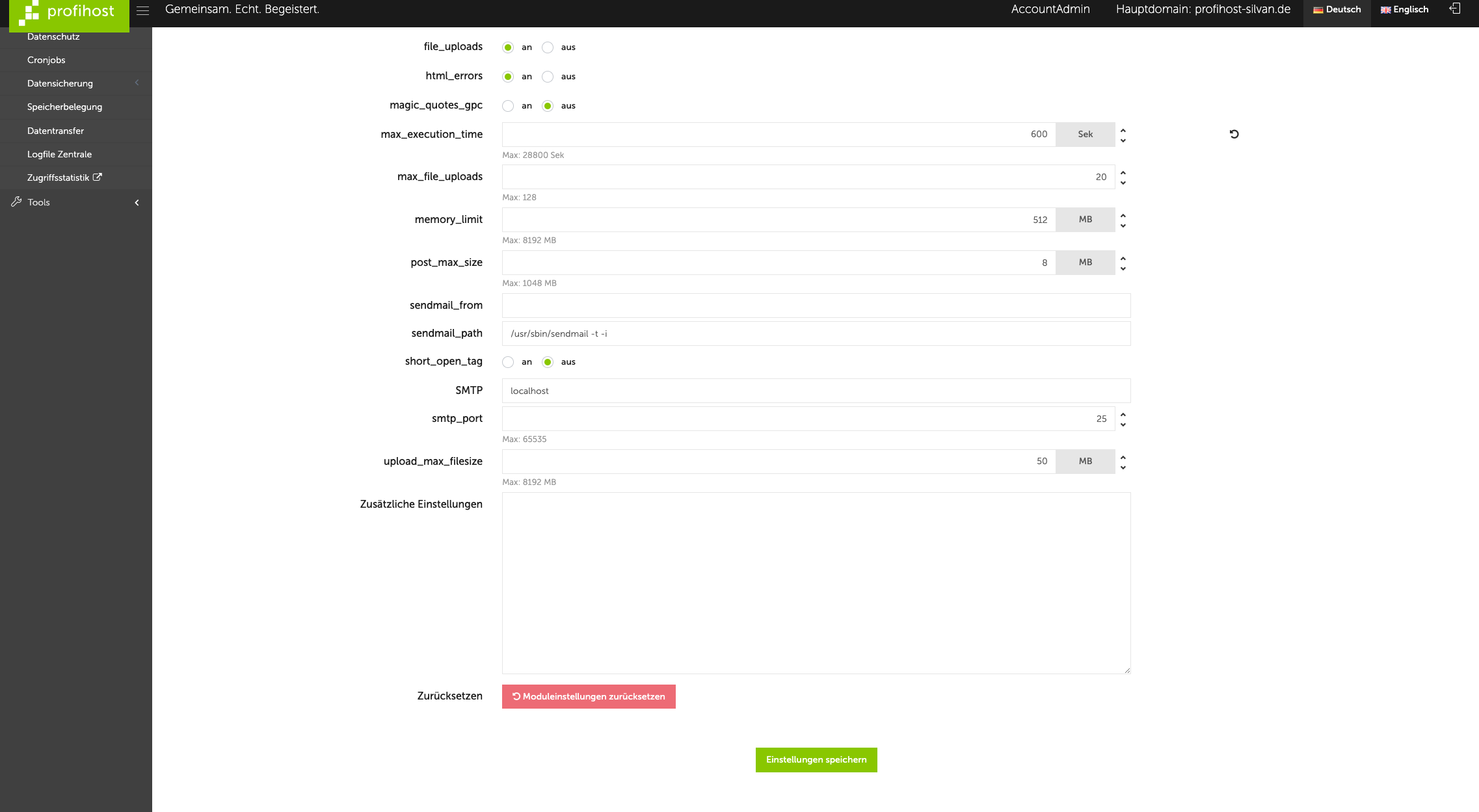Click the Tools wrench icon
Image resolution: width=1479 pixels, height=812 pixels.
pos(16,202)
